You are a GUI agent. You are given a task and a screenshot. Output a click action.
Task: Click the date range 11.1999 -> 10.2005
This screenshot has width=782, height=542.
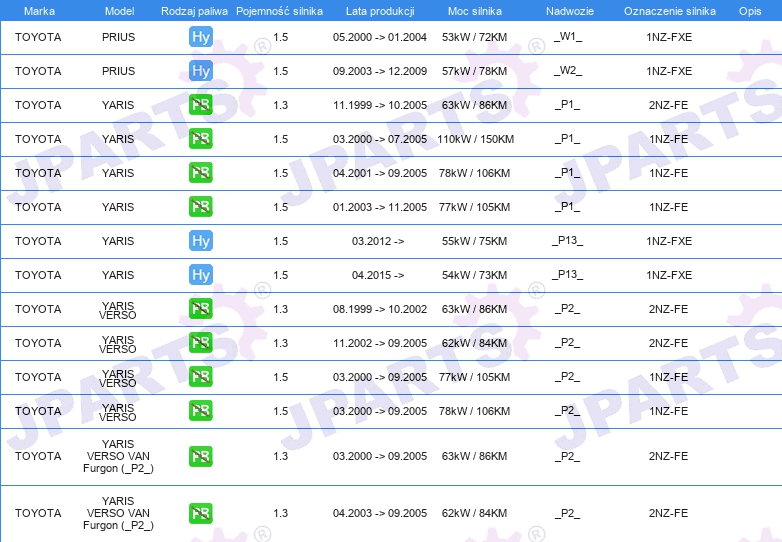coord(380,105)
